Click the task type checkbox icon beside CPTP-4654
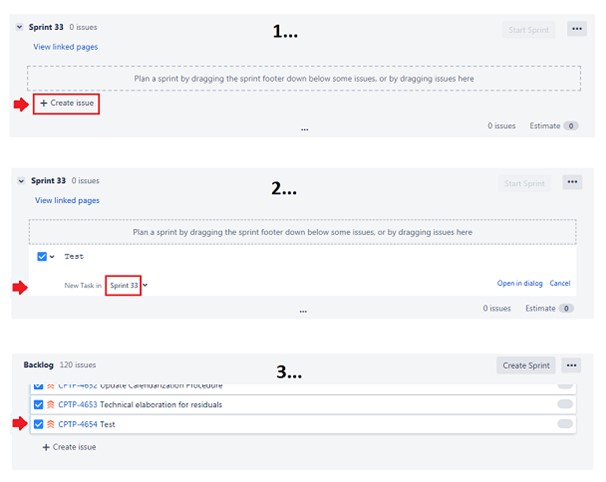Image resolution: width=606 pixels, height=482 pixels. pyautogui.click(x=38, y=424)
